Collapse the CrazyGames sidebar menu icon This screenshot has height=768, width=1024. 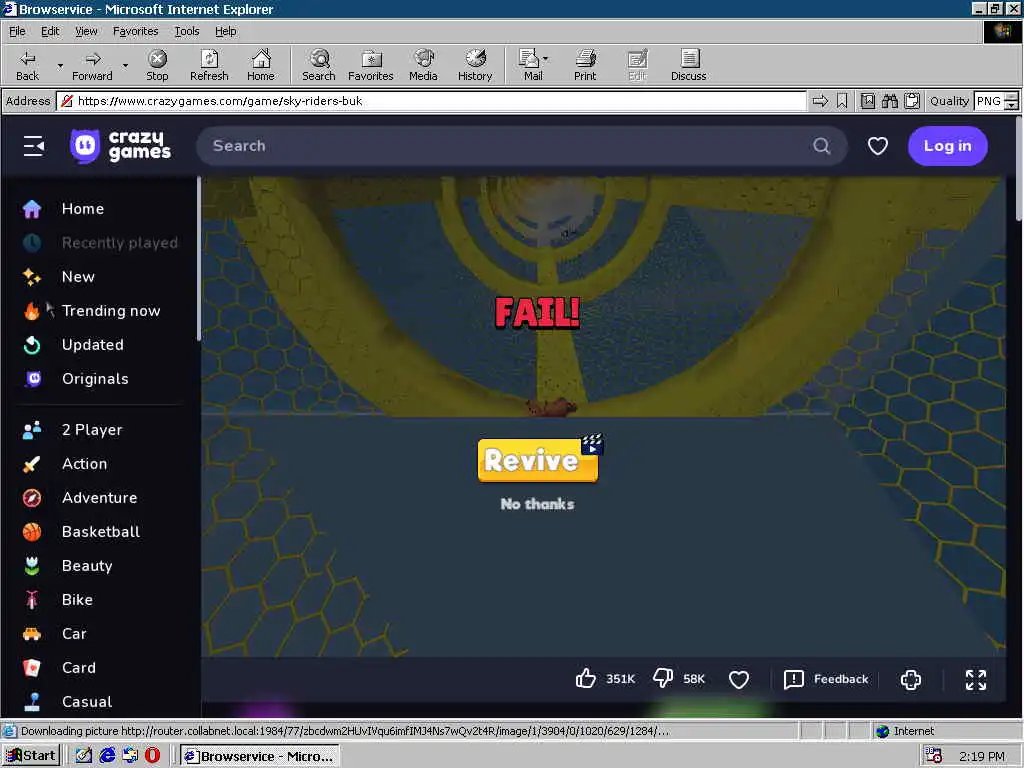tap(33, 146)
